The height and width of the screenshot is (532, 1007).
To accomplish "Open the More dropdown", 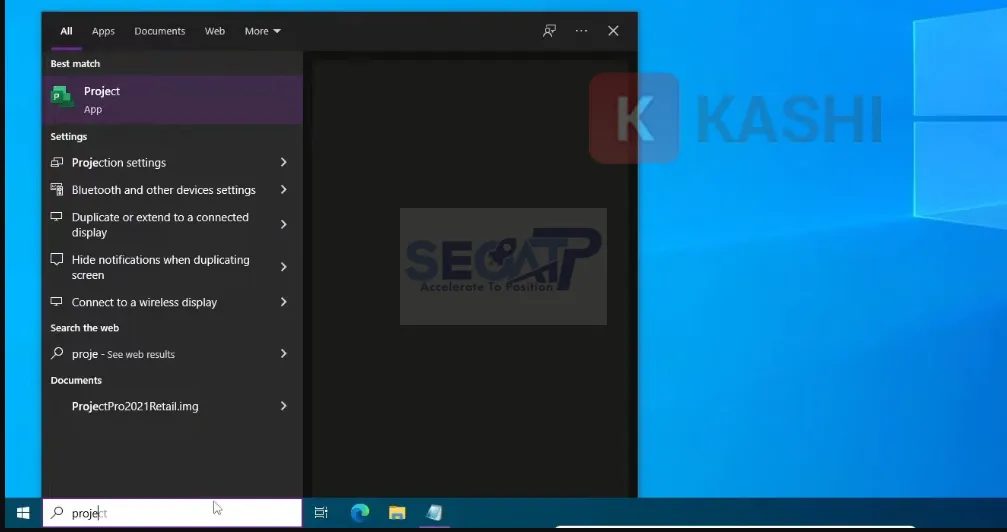I will tap(262, 31).
